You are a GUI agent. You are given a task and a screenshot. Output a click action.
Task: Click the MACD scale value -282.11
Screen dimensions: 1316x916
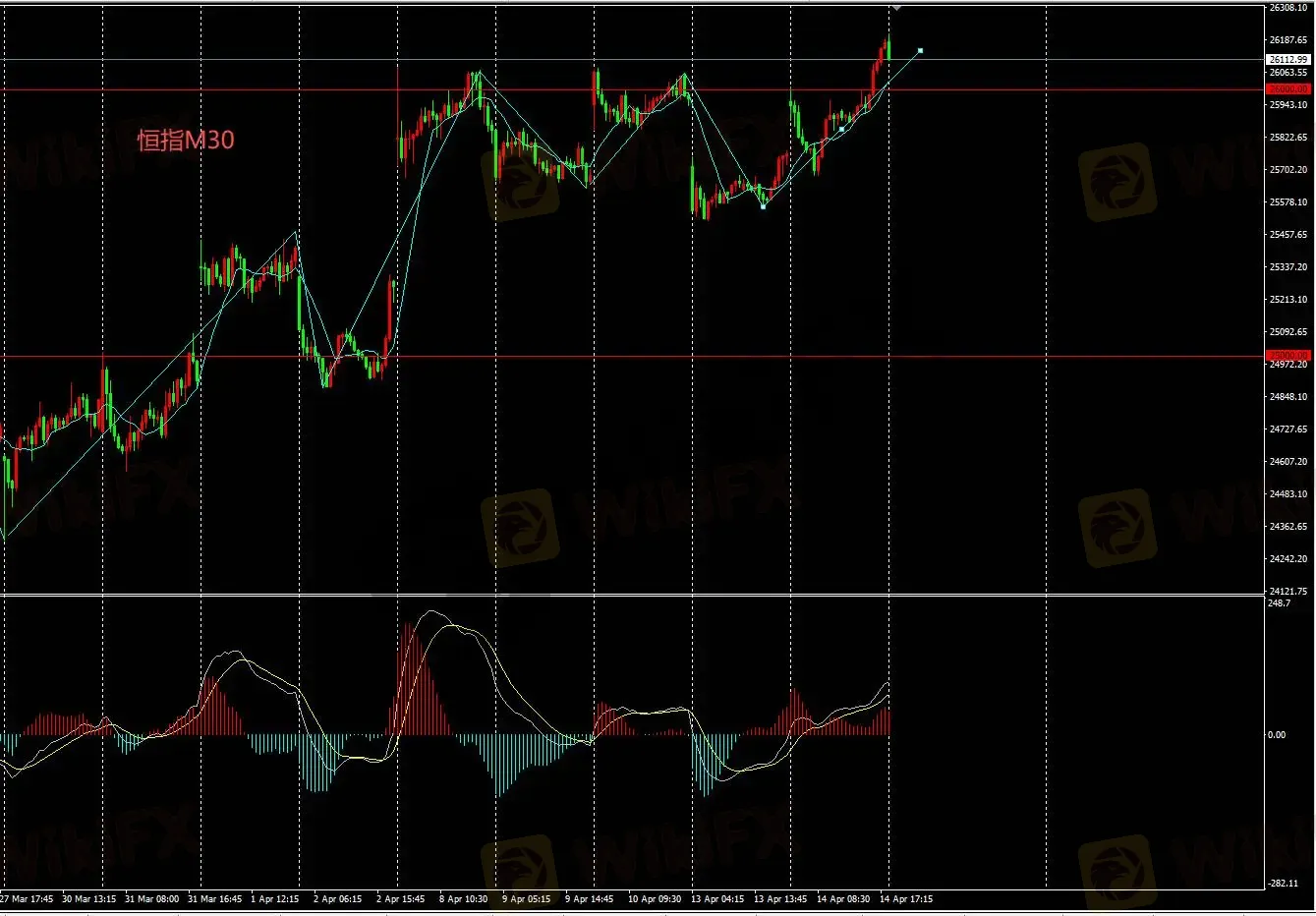(1284, 884)
